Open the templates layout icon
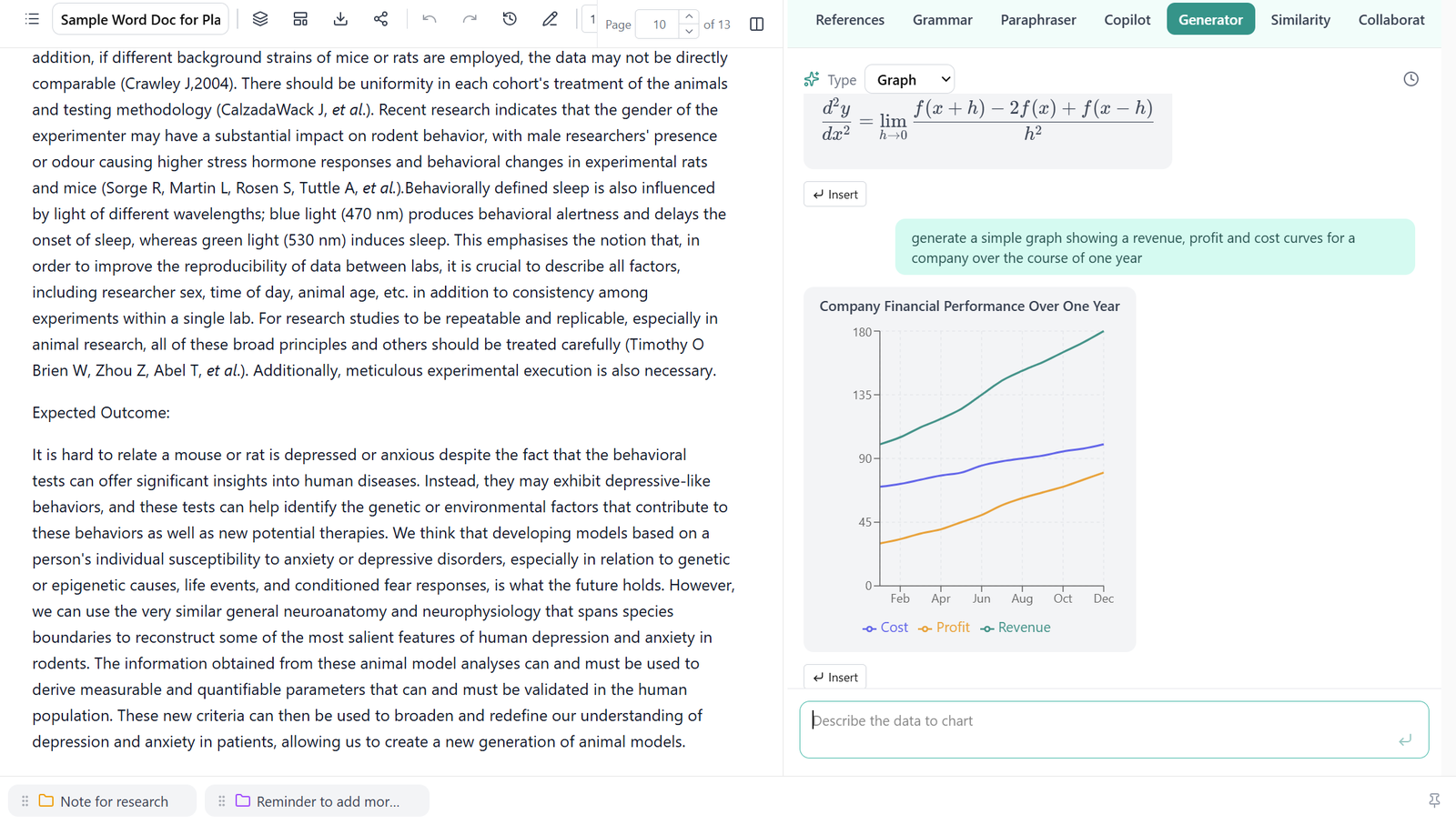Screen dimensions: 1456x824 [x=300, y=19]
